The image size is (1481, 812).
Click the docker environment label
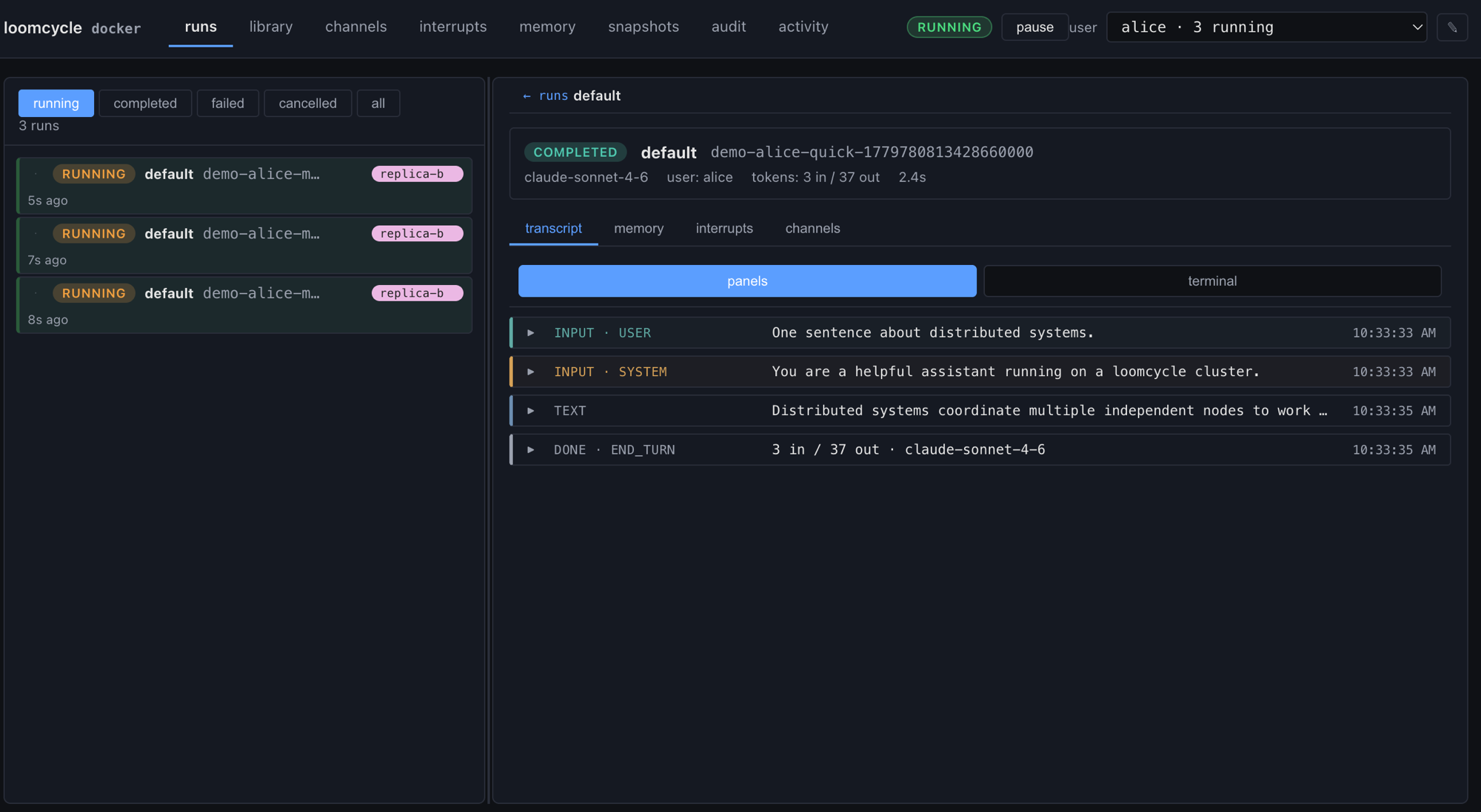tap(116, 29)
